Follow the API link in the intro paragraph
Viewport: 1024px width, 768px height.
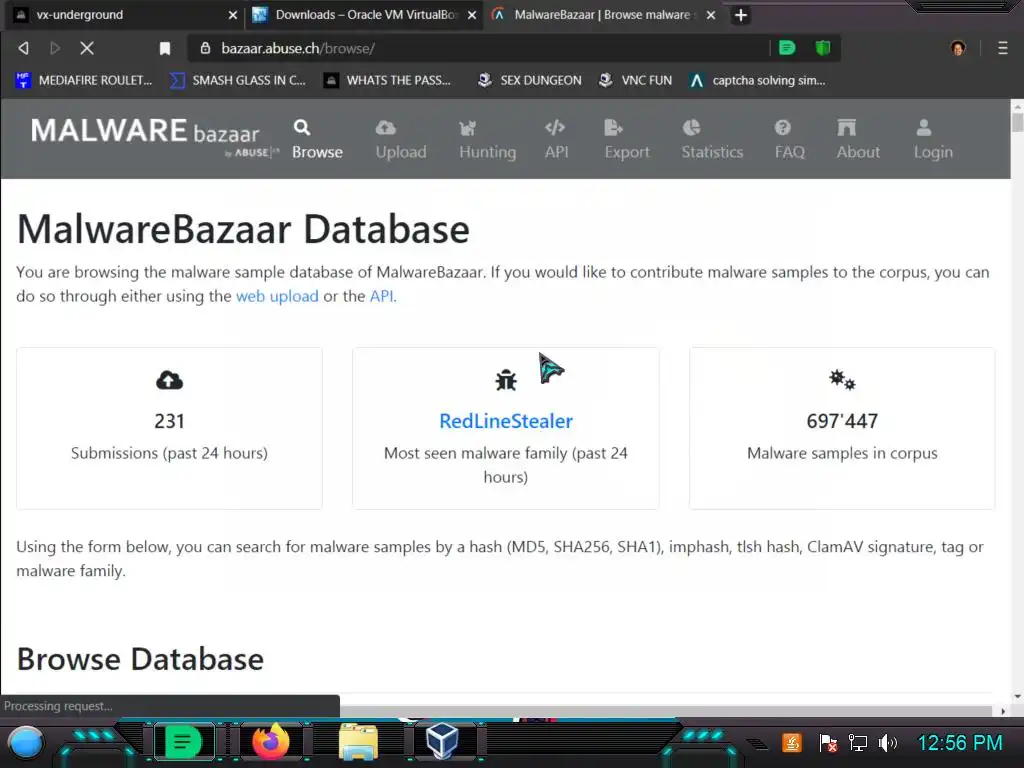(x=381, y=296)
